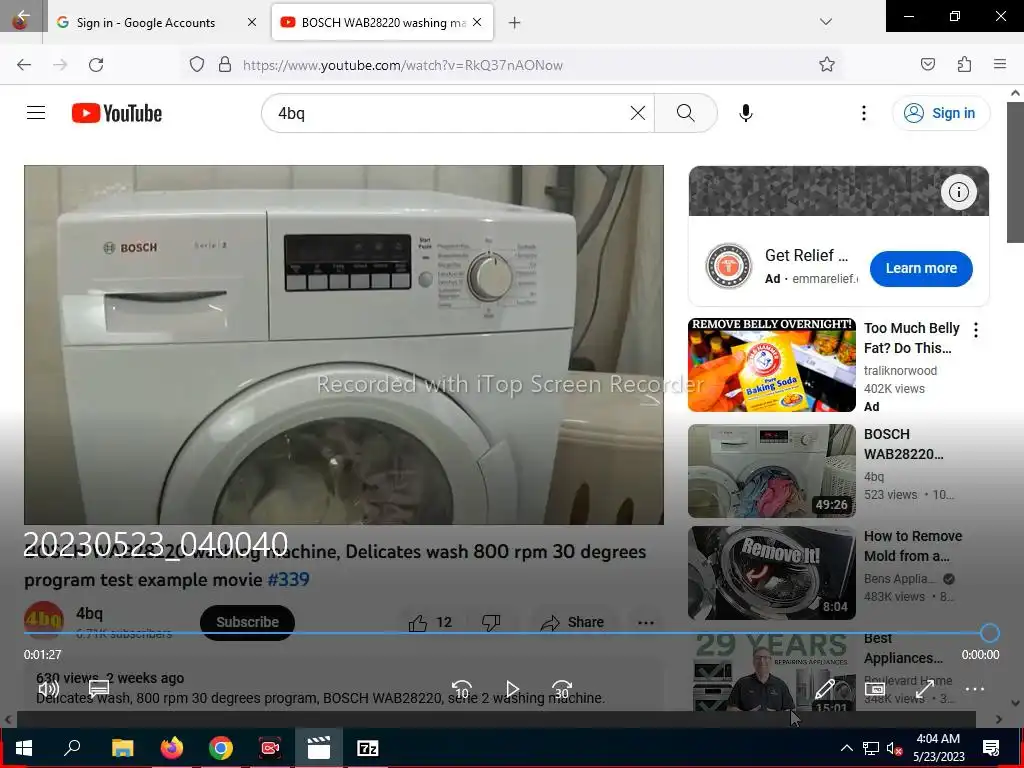
Task: Expand the list all tabs dropdown
Action: (x=825, y=22)
